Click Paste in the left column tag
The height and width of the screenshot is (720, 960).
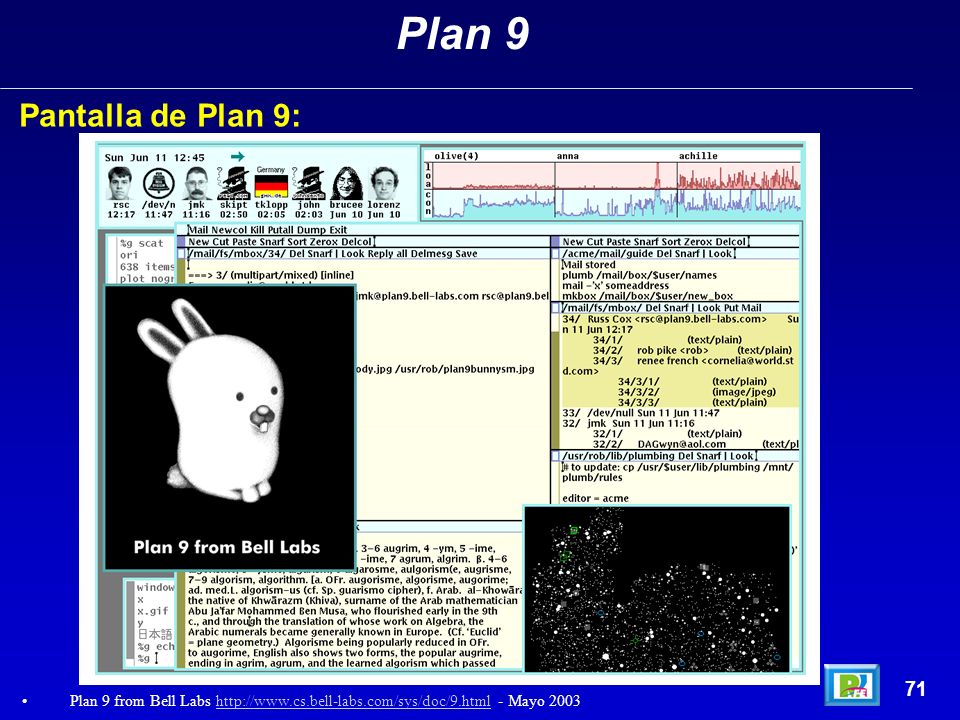coord(244,242)
